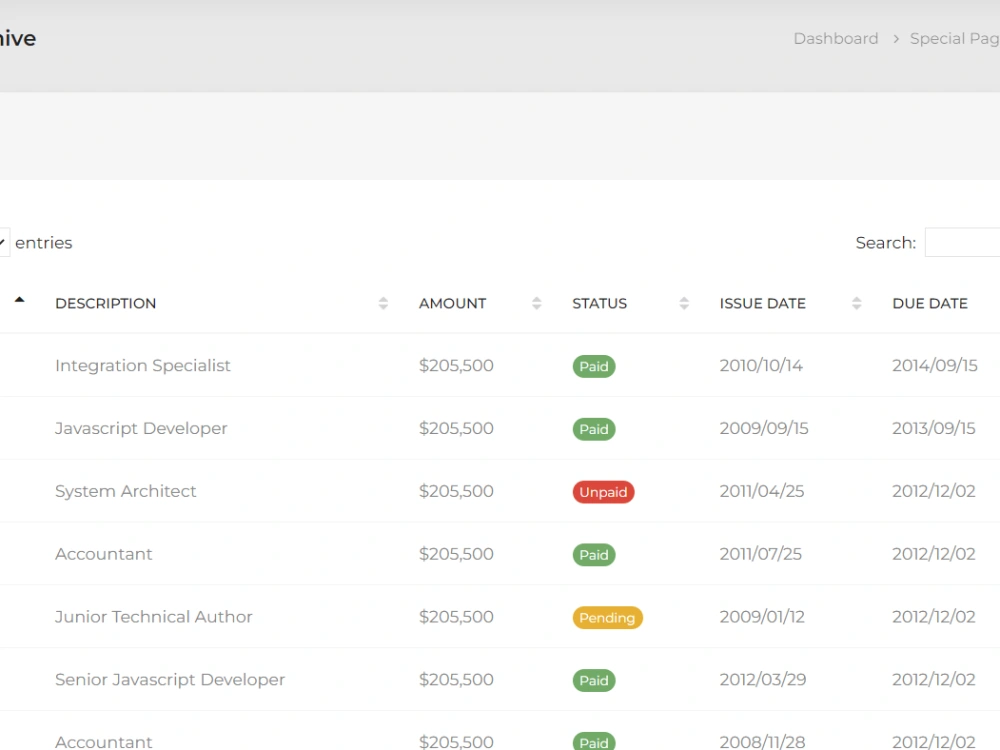Click the green Paid badge for Integration Specialist
This screenshot has height=750, width=1000.
pos(593,366)
